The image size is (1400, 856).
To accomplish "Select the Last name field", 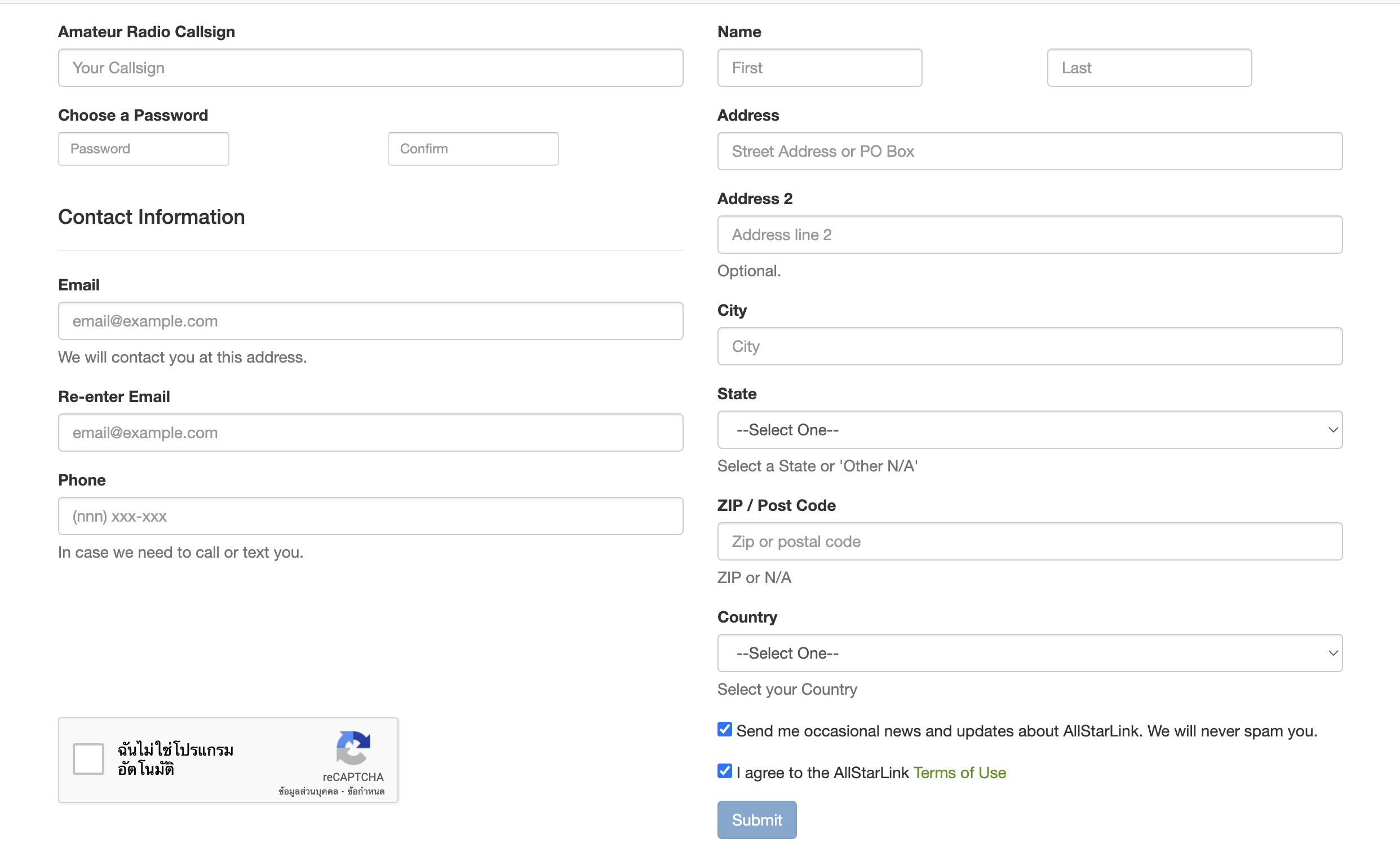I will pyautogui.click(x=1149, y=68).
